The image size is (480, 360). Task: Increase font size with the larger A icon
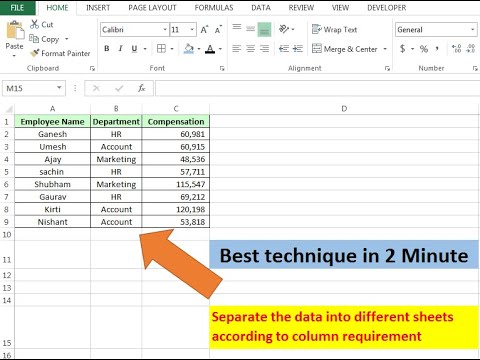[x=204, y=30]
